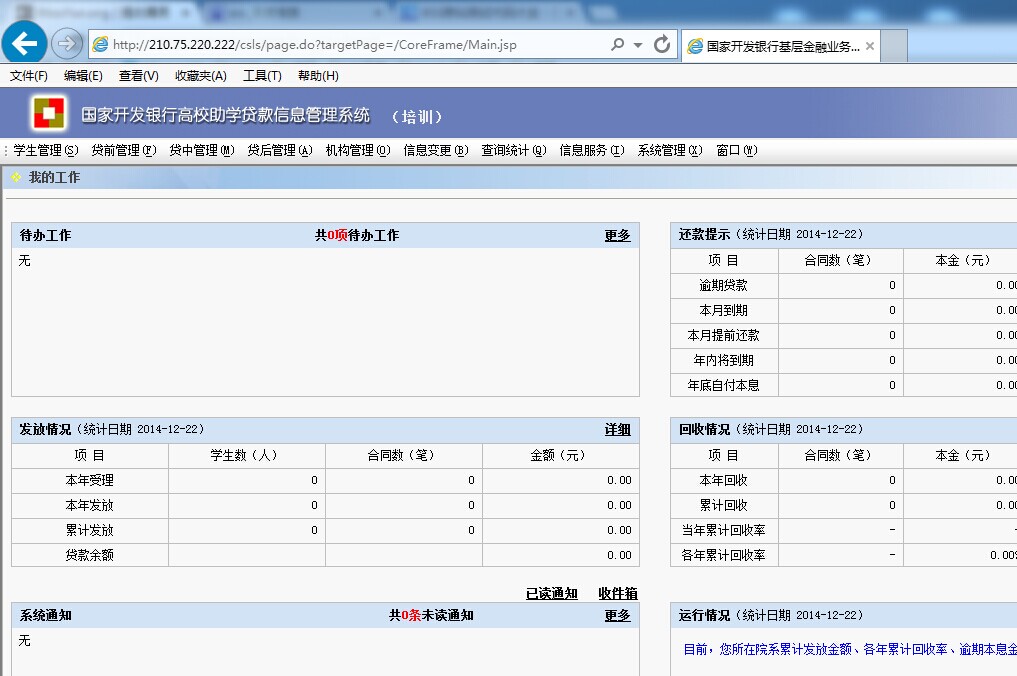Click the China Development Bank logo
Viewport: 1017px width, 676px height.
(x=49, y=113)
